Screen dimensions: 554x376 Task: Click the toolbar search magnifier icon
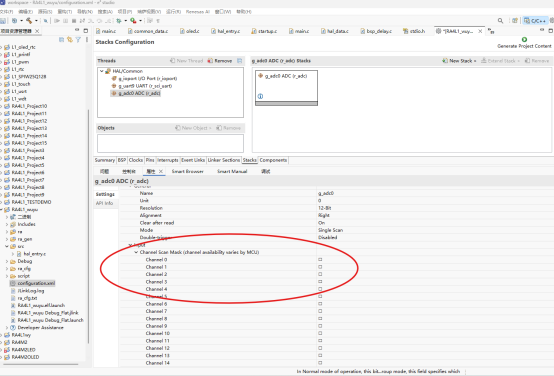pos(500,21)
